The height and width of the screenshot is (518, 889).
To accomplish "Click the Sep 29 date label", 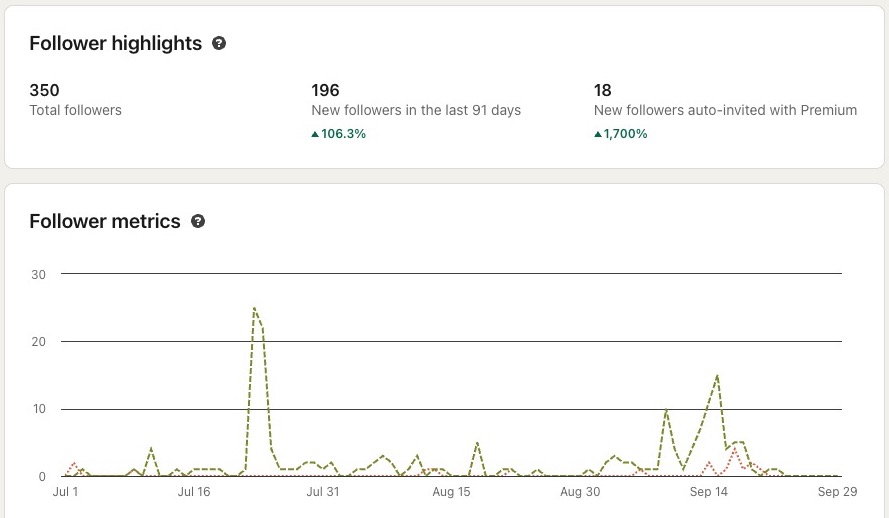I will coord(837,492).
